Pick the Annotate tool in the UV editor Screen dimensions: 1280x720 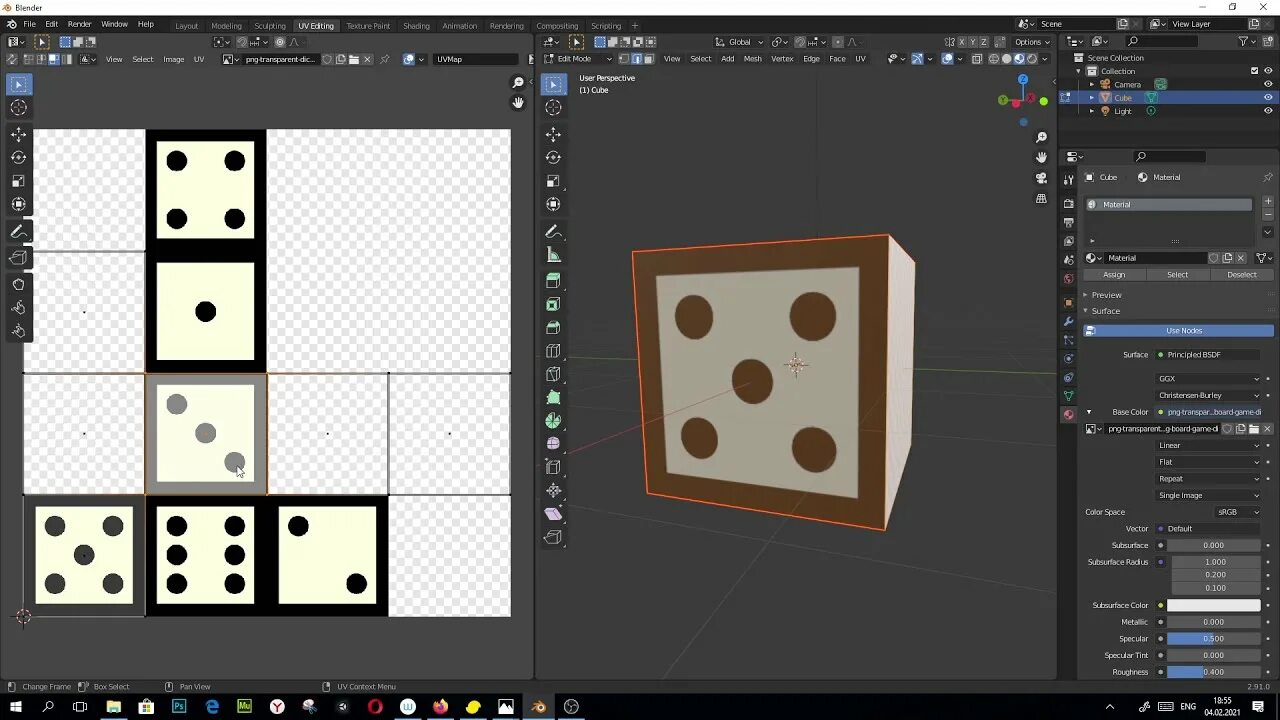tap(18, 231)
